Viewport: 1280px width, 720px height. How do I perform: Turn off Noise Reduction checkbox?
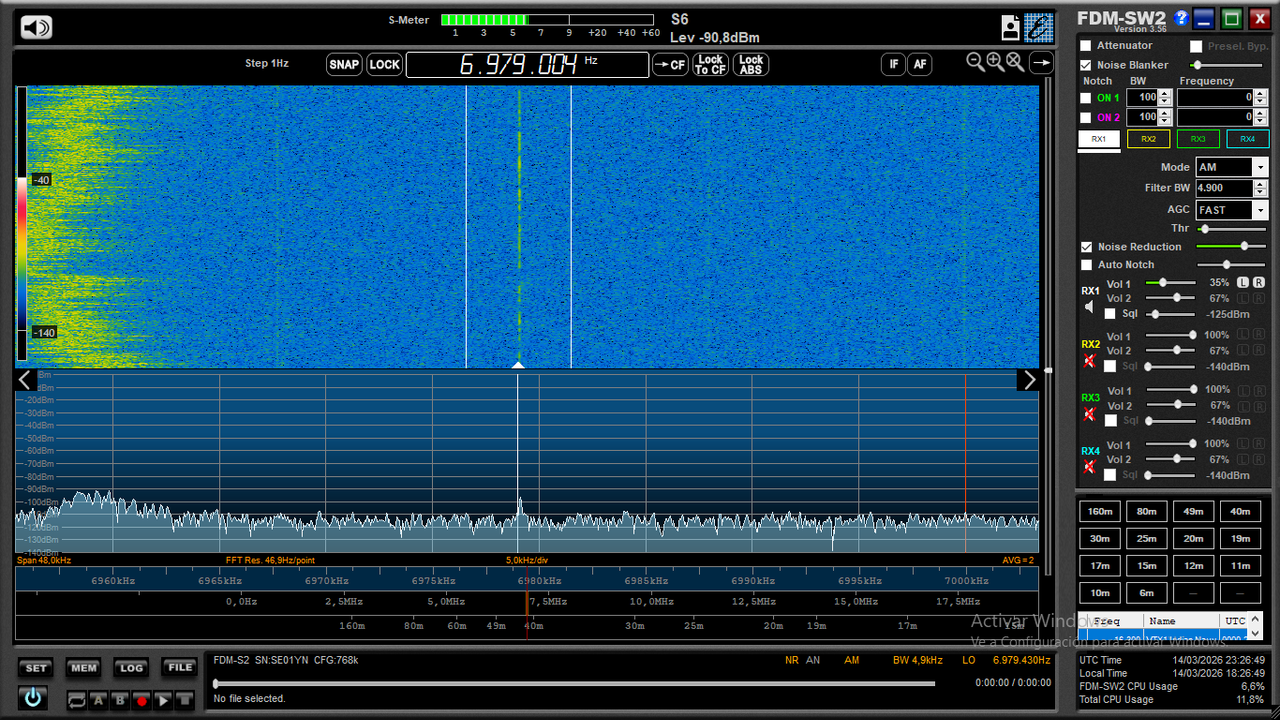point(1086,247)
